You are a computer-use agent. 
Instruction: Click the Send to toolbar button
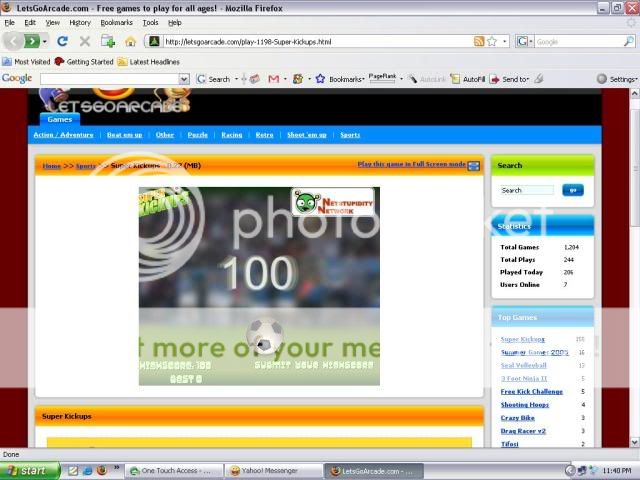pos(509,79)
